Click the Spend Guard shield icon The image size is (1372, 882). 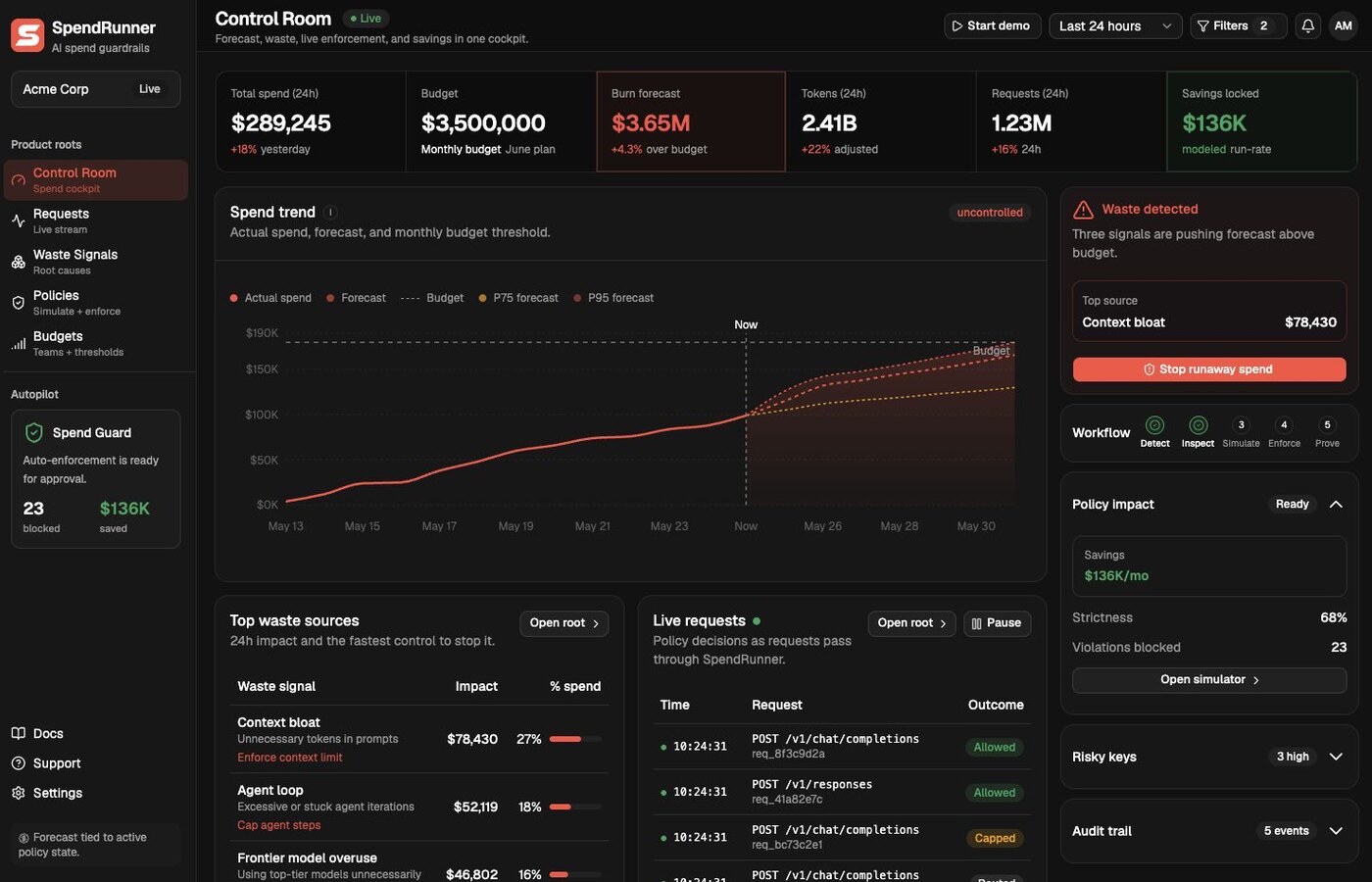33,432
